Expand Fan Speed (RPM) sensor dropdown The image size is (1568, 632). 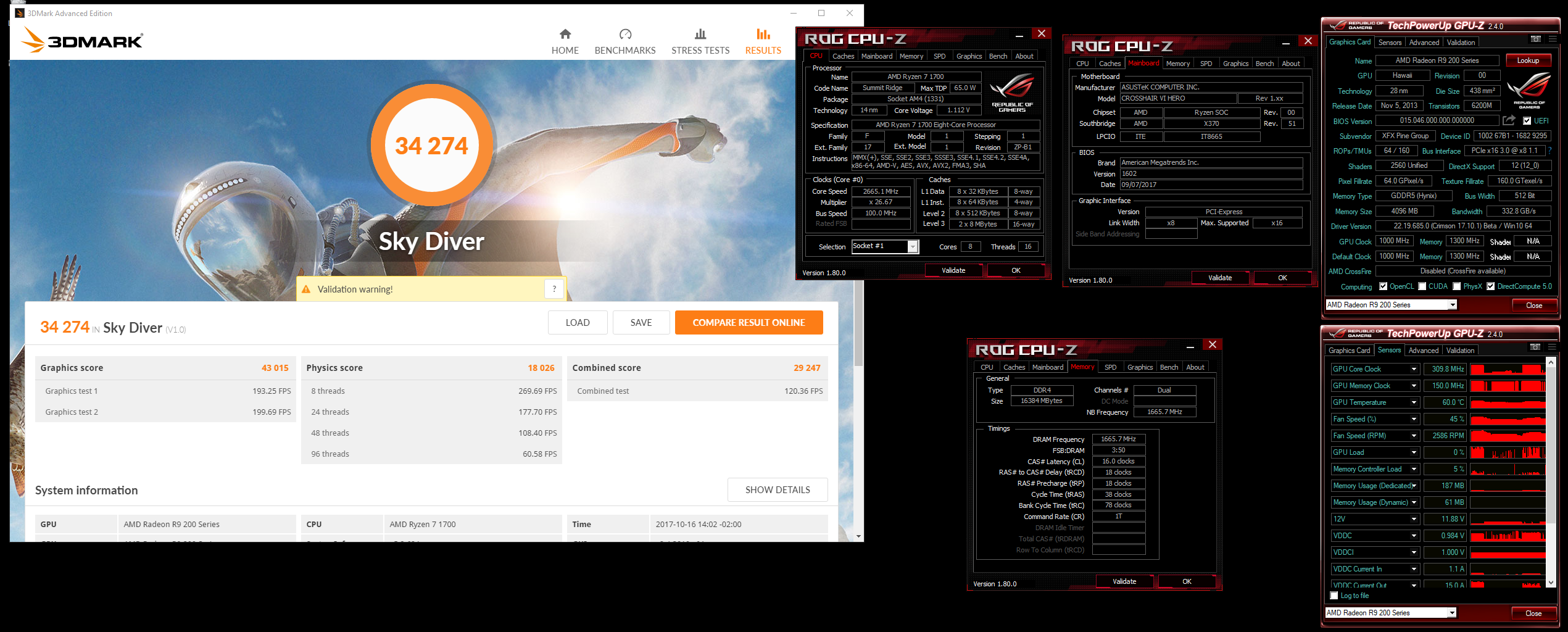pos(1414,436)
